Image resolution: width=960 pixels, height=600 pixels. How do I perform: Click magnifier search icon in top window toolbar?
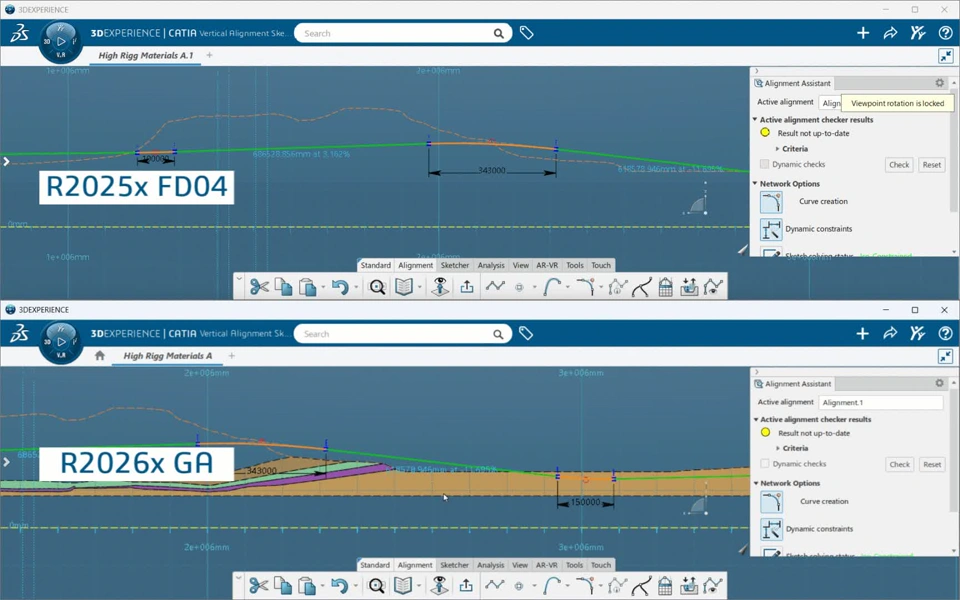pos(377,287)
